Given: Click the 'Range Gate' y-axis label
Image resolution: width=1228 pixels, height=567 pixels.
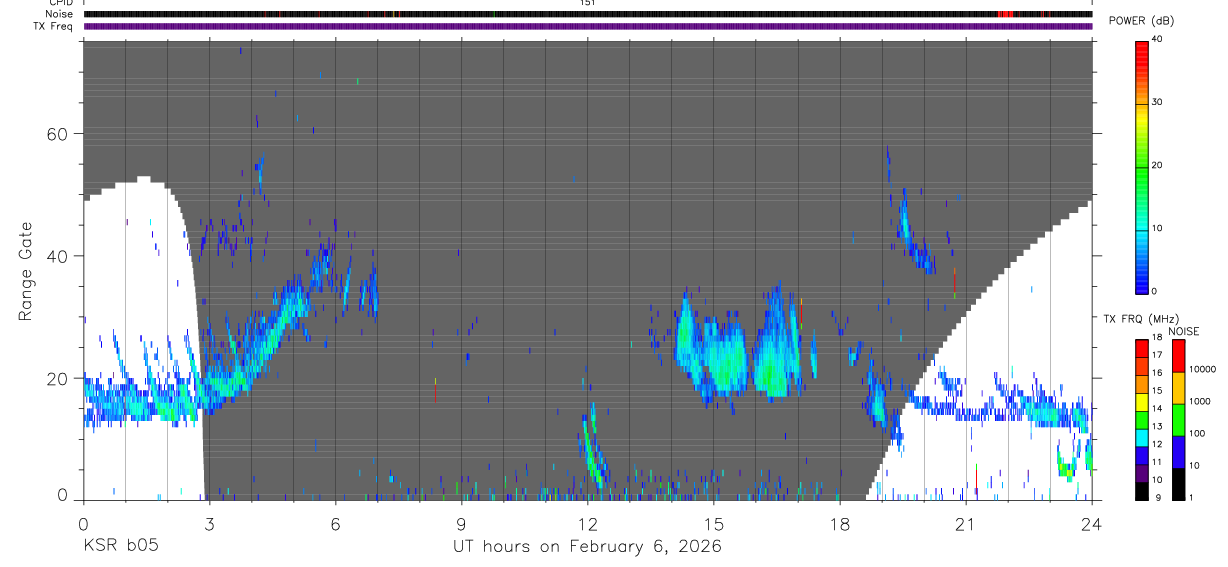Looking at the screenshot, I should (x=25, y=270).
